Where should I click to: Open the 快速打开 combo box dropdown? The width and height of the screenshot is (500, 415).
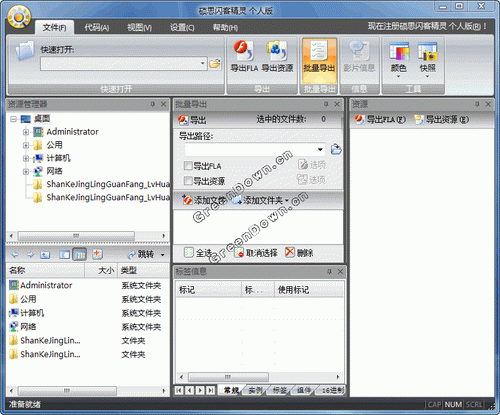202,63
